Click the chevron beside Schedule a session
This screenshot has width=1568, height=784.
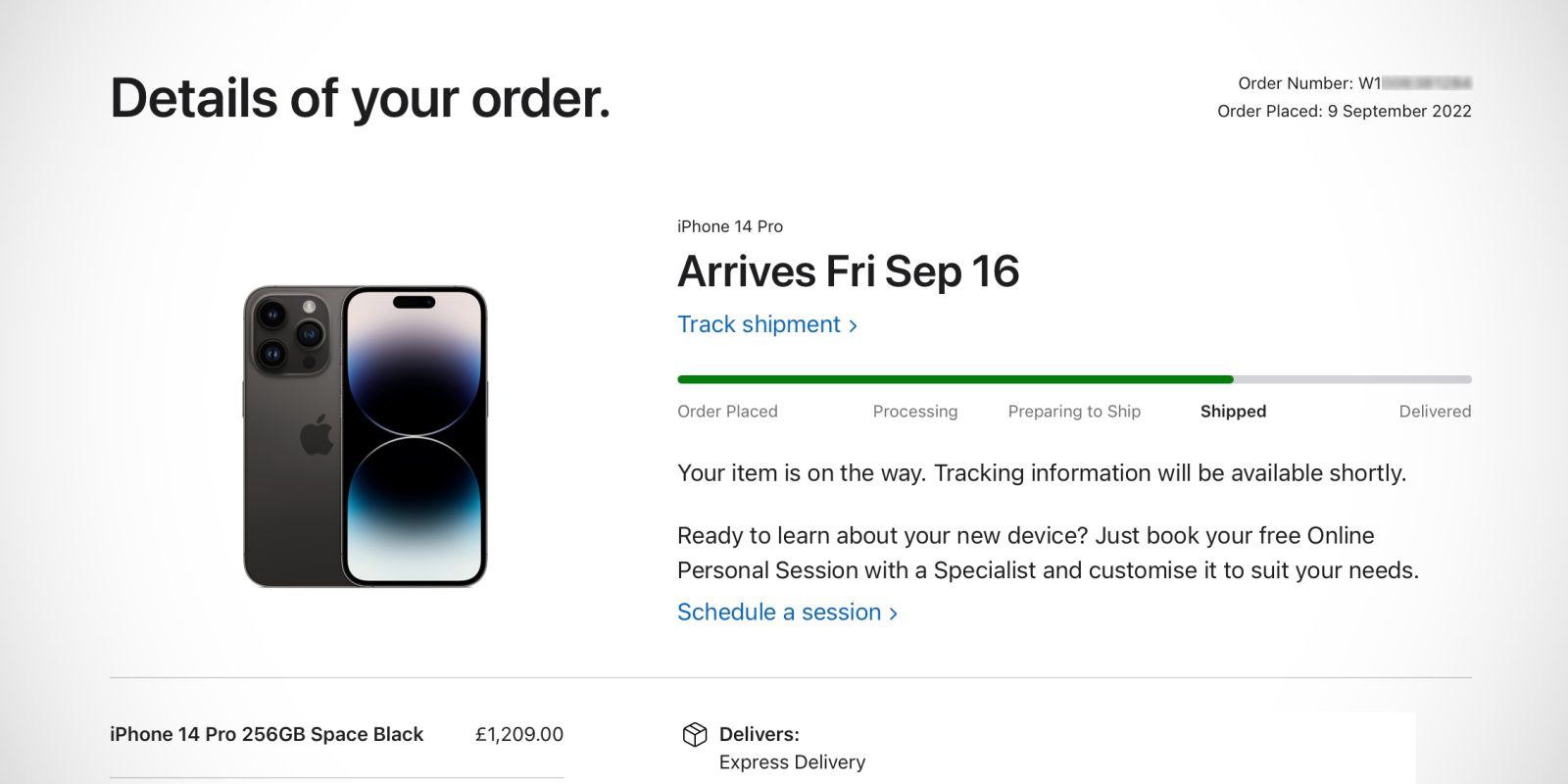[894, 612]
